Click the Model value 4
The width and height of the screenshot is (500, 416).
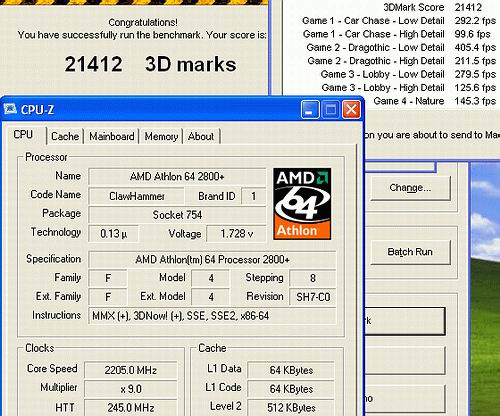[211, 278]
